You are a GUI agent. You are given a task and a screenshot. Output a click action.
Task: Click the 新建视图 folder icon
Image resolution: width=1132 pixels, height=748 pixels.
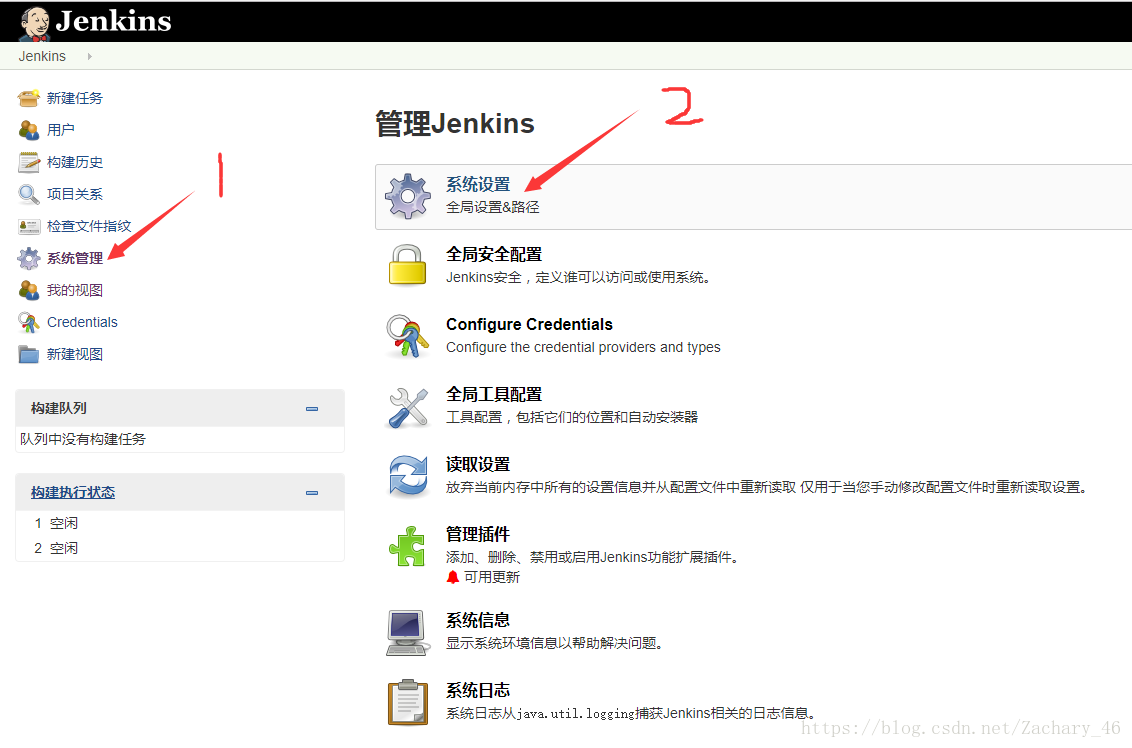pyautogui.click(x=29, y=355)
